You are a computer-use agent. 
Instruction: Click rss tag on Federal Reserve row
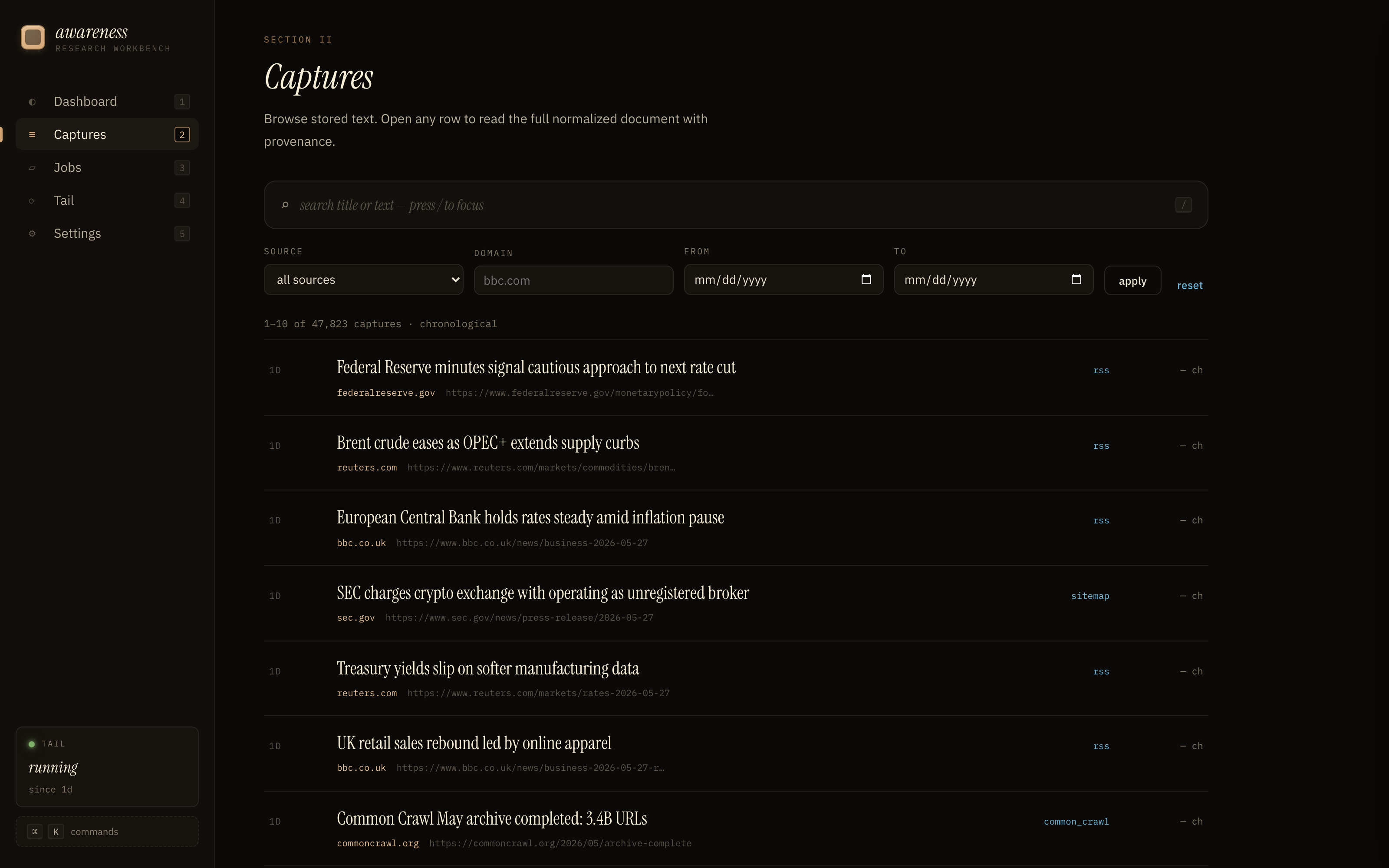pos(1101,370)
